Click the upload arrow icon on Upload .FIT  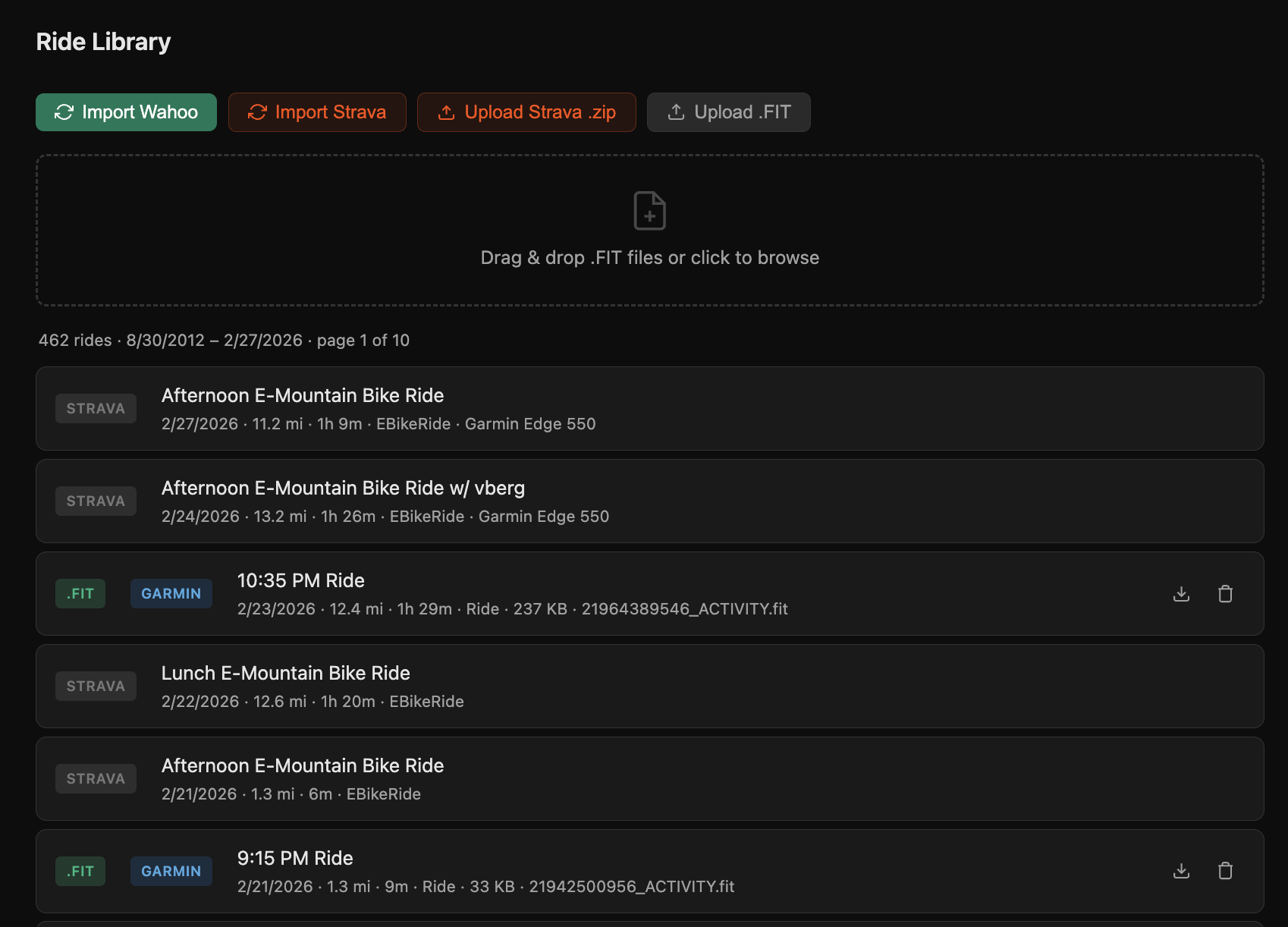675,112
